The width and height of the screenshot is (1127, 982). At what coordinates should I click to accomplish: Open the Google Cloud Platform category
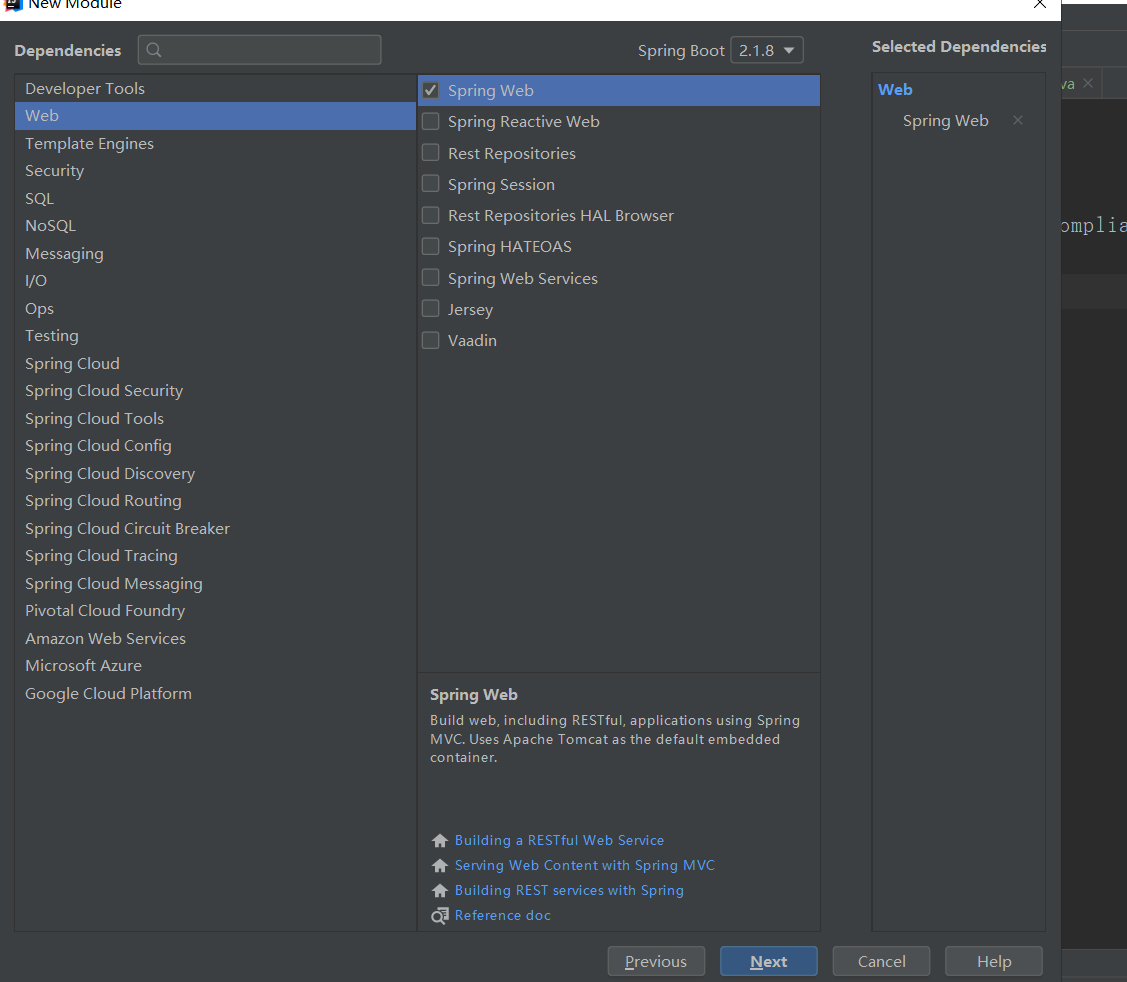215,694
